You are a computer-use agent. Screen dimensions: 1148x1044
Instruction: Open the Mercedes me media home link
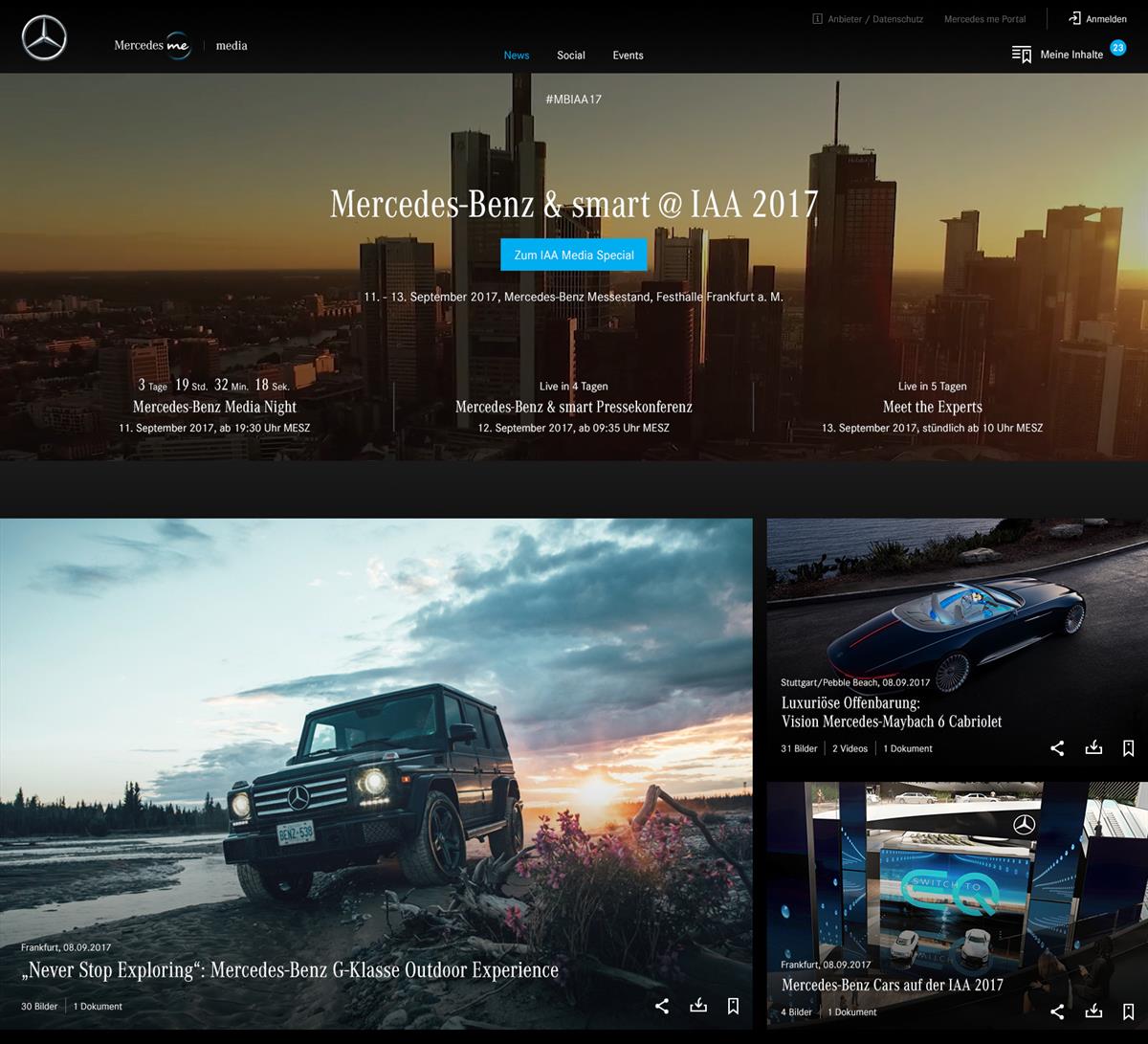(181, 45)
